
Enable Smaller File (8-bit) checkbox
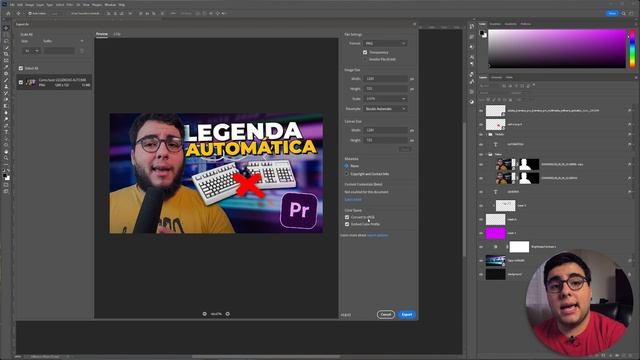(x=365, y=59)
